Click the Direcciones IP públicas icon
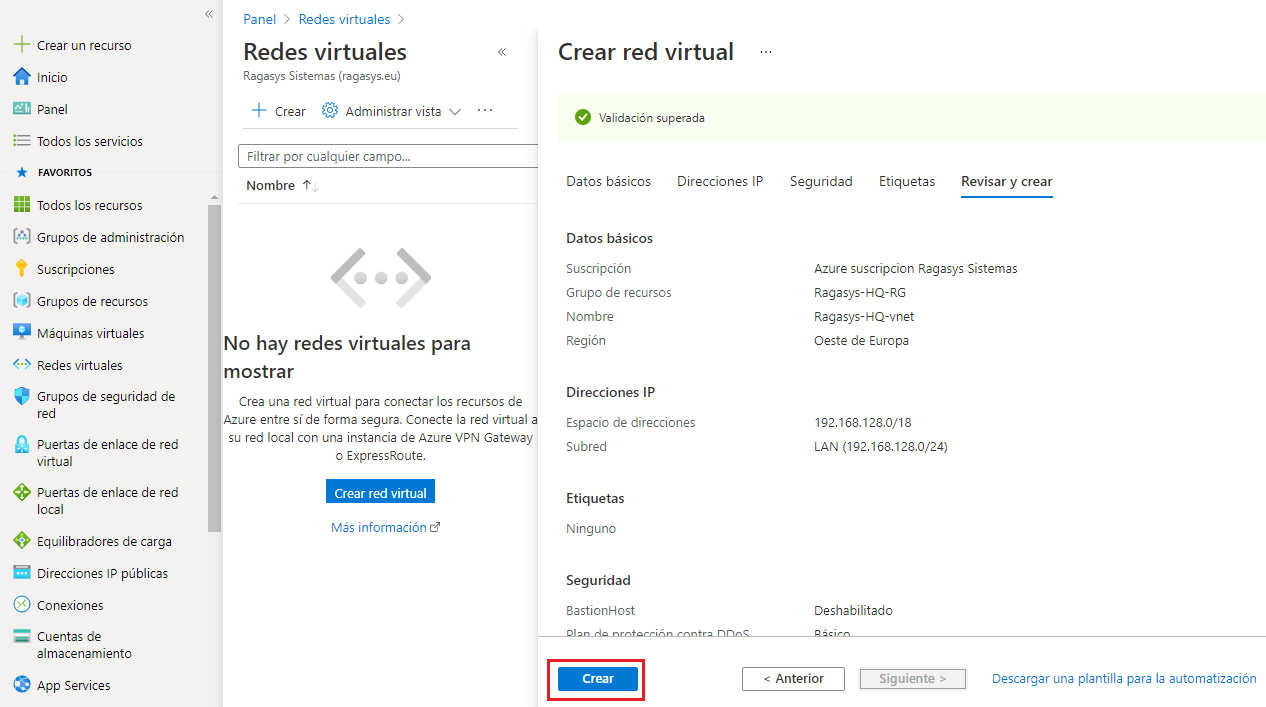Viewport: 1266px width, 707px height. pyautogui.click(x=21, y=573)
